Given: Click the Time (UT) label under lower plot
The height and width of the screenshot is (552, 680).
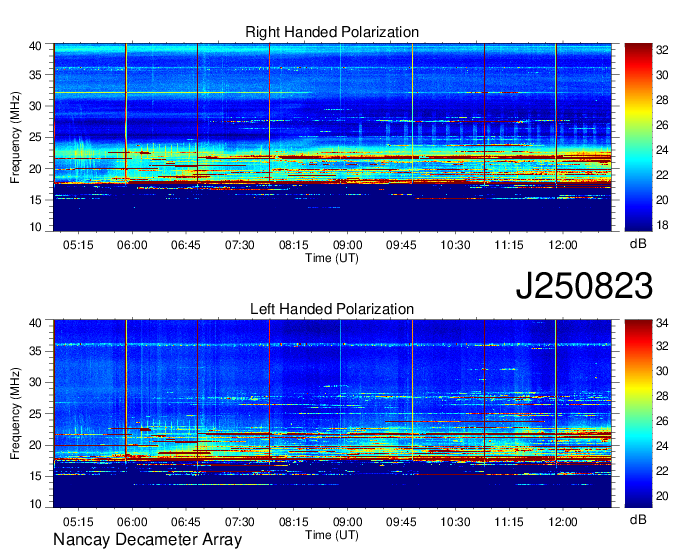Looking at the screenshot, I should (332, 535).
